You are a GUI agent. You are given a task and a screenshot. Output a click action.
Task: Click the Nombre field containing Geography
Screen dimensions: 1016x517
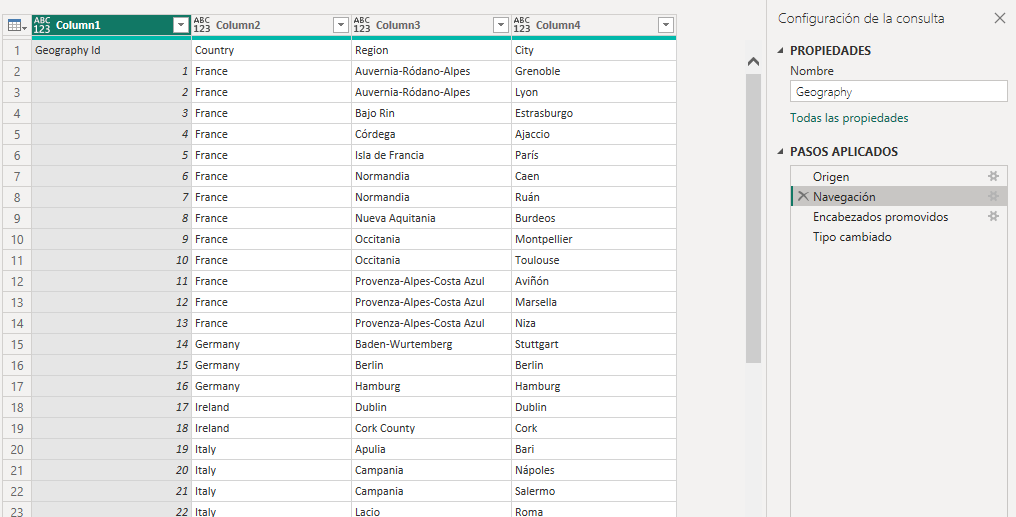pos(897,91)
